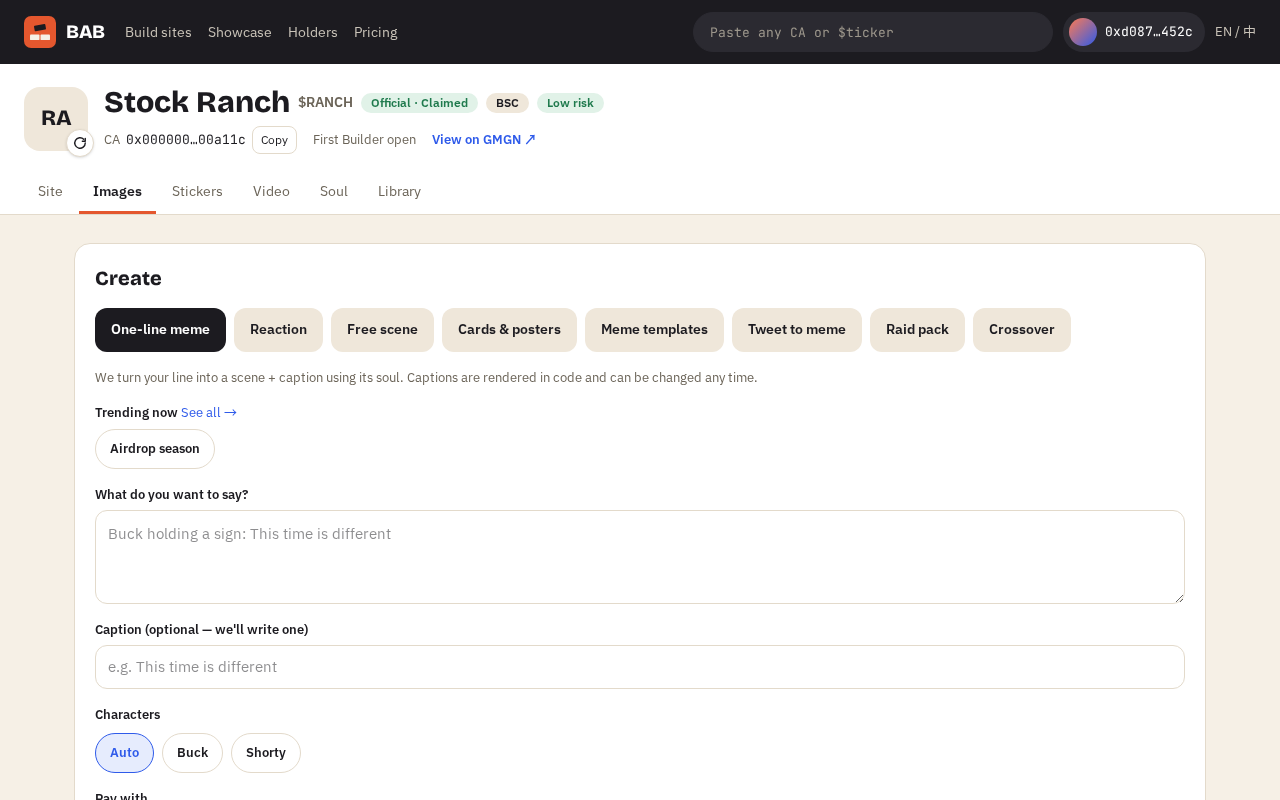Click the refresh icon on the RA avatar
The image size is (1280, 800).
click(80, 143)
